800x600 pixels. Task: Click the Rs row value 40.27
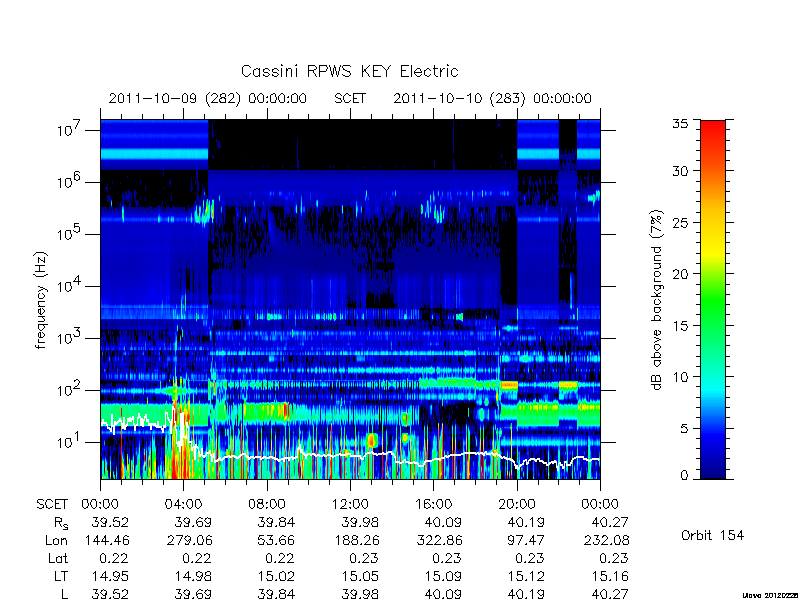[x=610, y=522]
